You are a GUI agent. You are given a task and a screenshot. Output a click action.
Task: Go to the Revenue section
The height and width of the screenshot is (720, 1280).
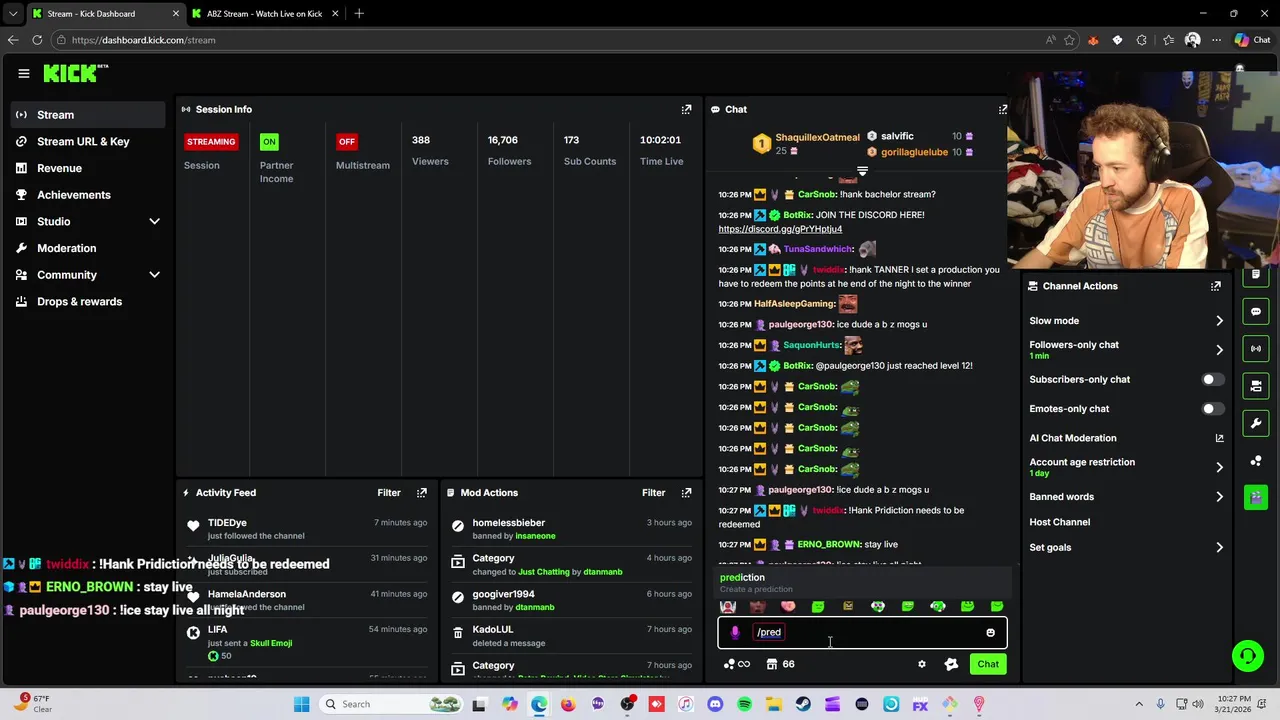tap(88, 168)
